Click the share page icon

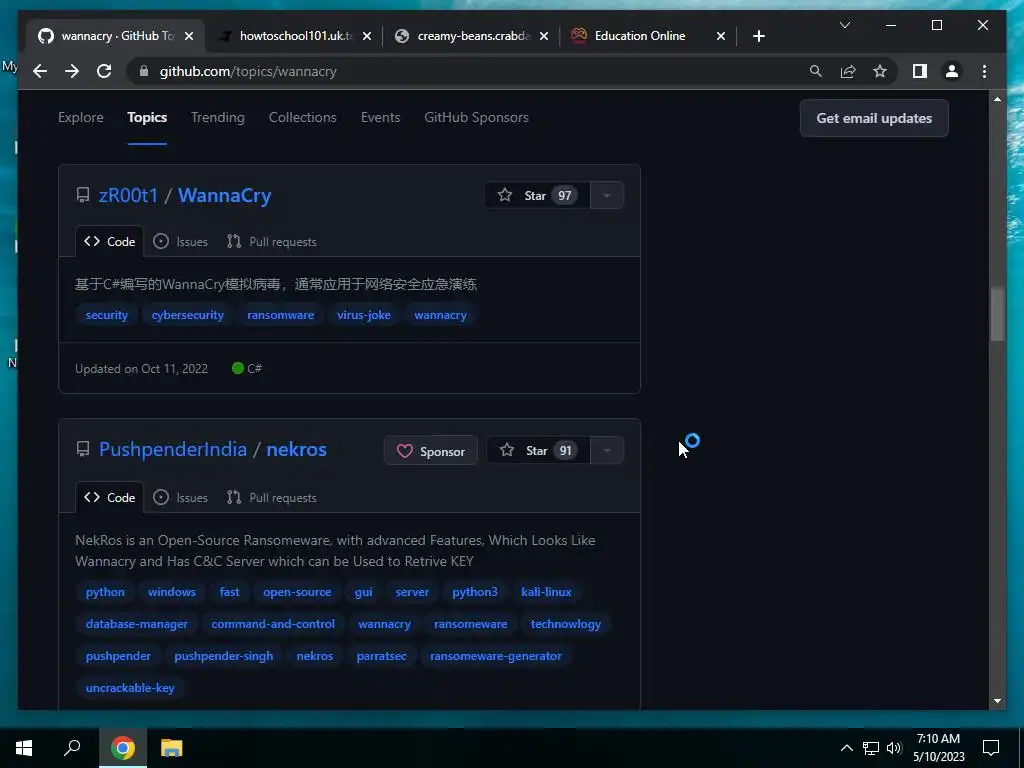click(848, 71)
